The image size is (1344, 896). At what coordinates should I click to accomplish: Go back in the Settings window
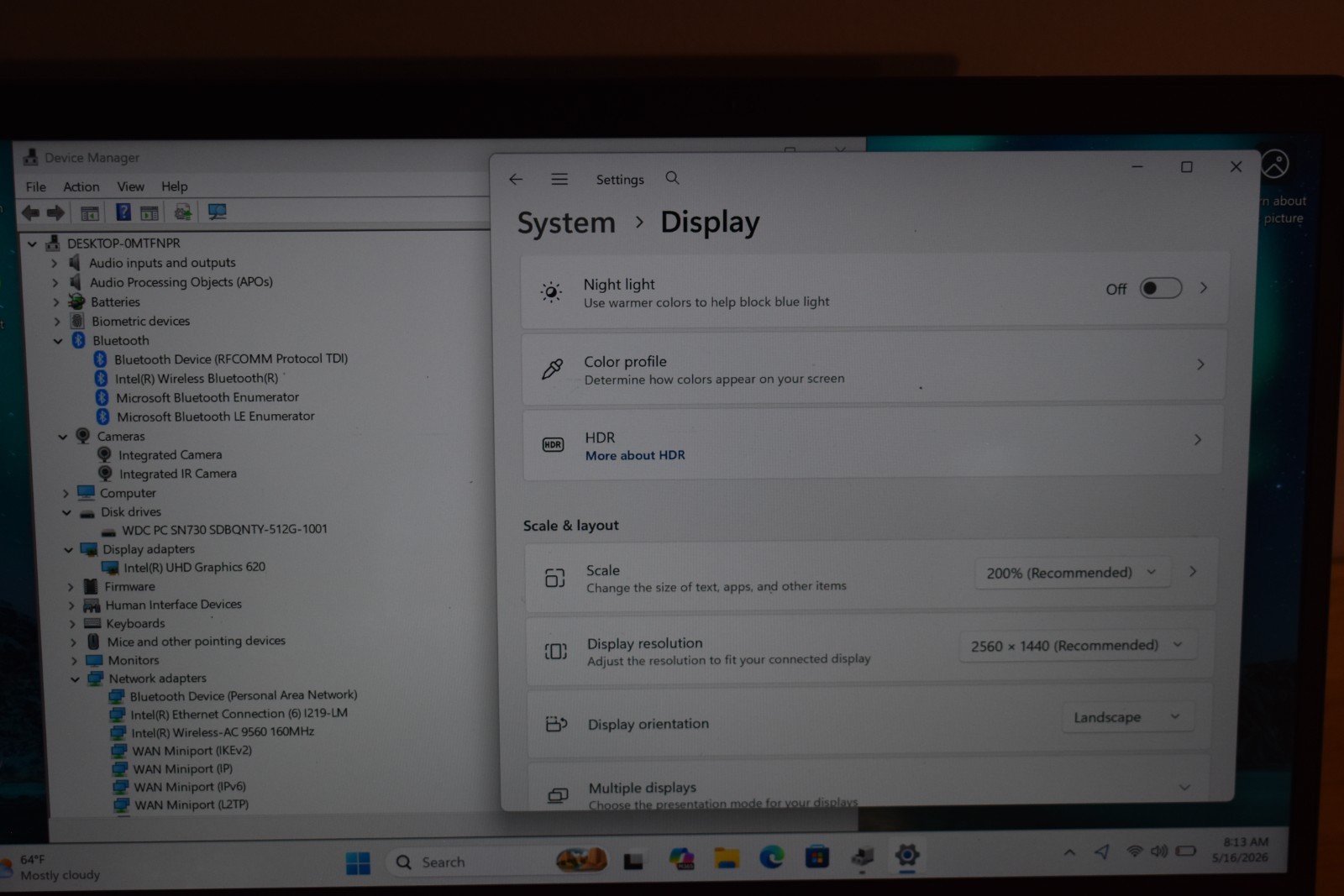[516, 179]
